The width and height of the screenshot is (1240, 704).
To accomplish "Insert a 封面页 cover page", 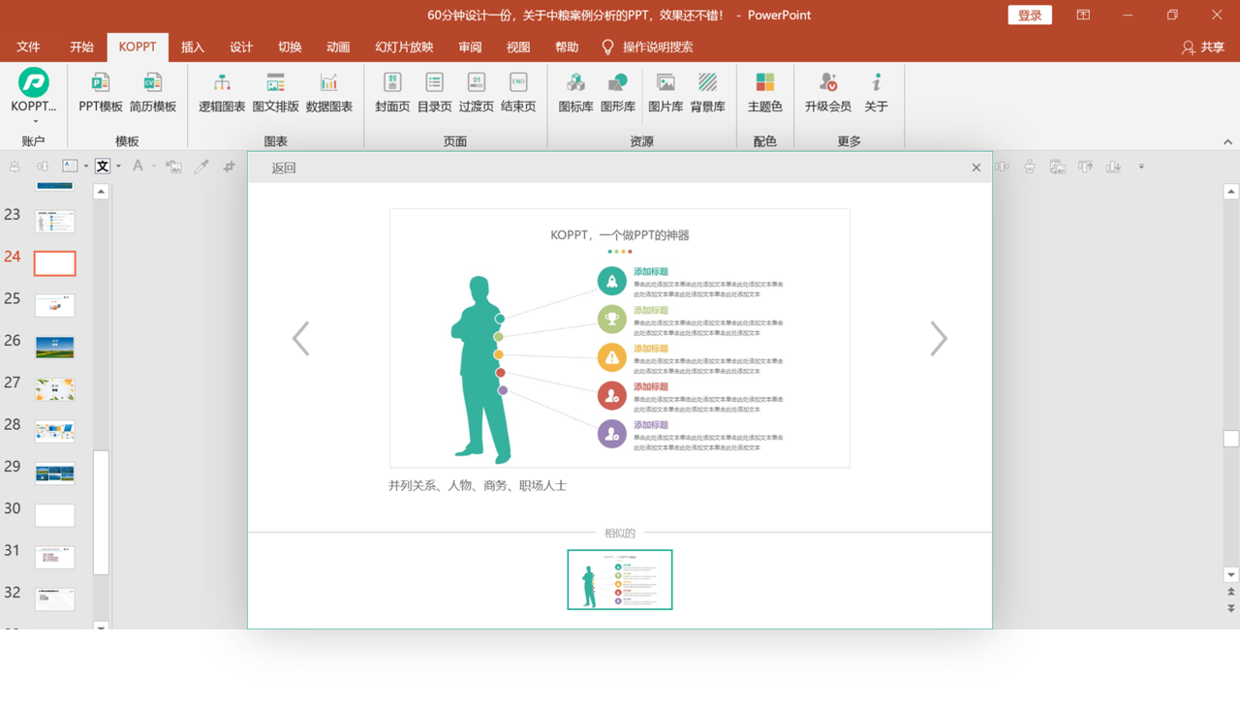I will tap(392, 92).
